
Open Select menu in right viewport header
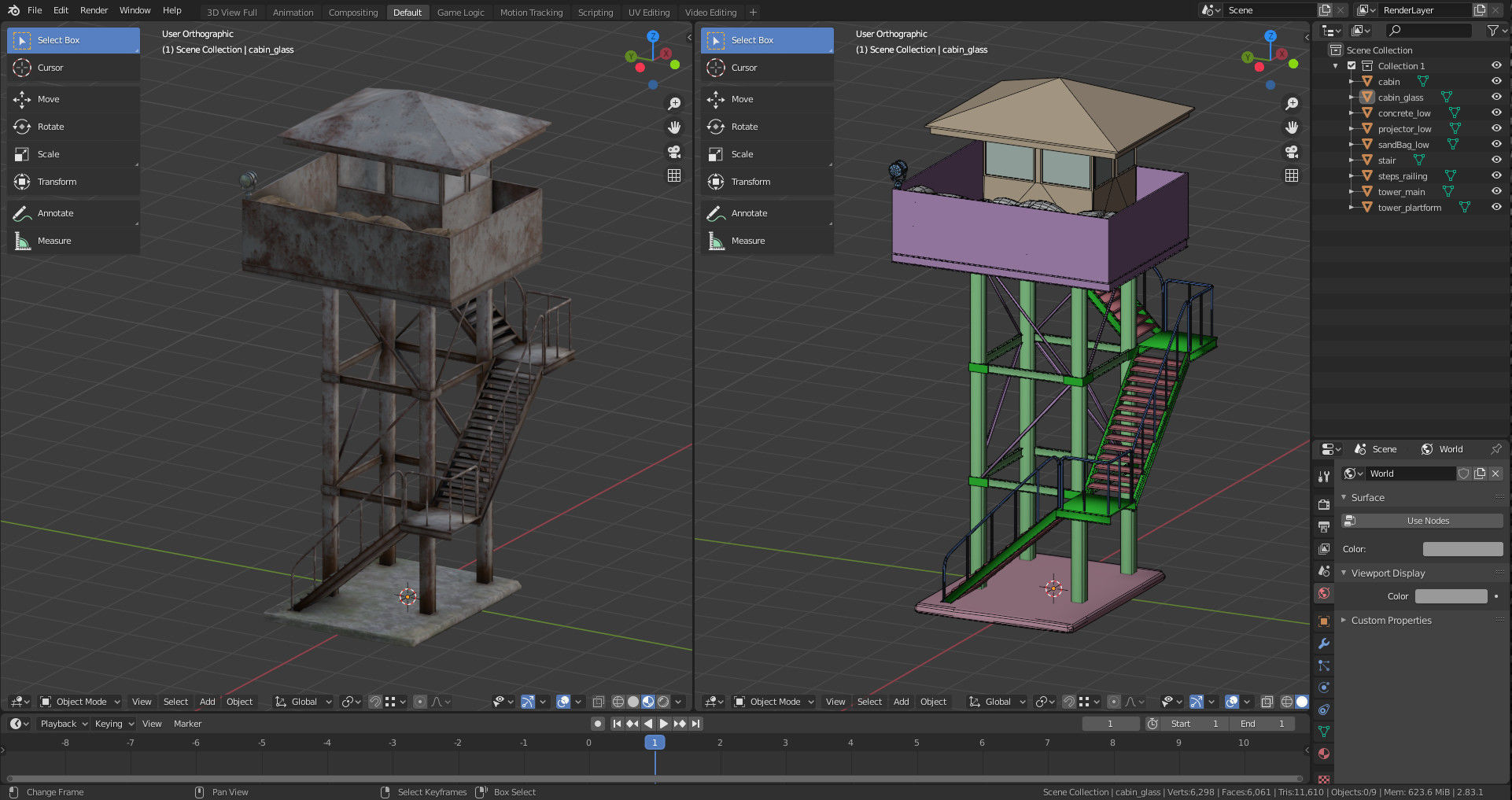coord(869,702)
